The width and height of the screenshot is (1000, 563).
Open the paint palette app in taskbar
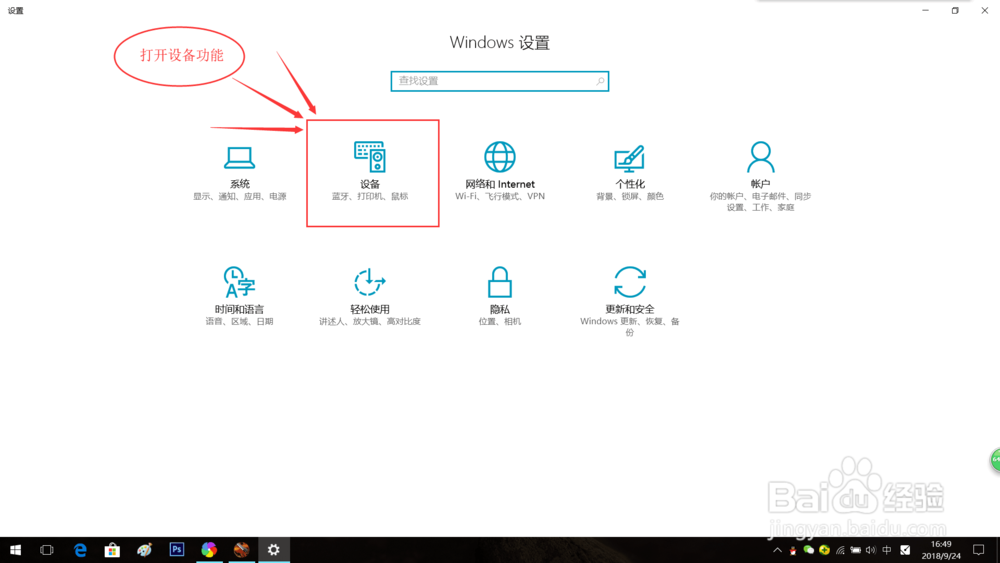pyautogui.click(x=145, y=550)
